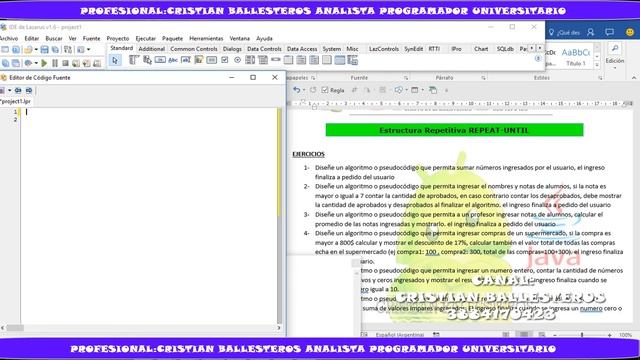The image size is (640, 360).
Task: Select the TActionList component icon
Action: (353, 60)
